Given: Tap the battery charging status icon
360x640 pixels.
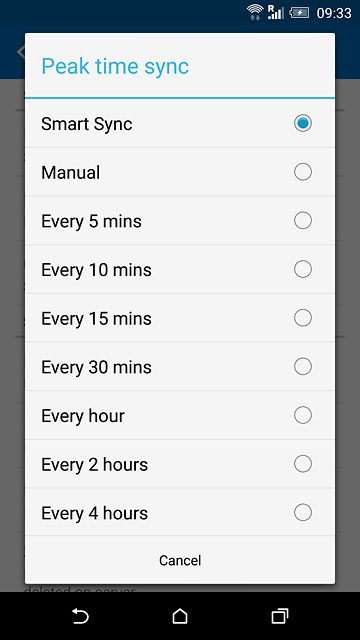Looking at the screenshot, I should pyautogui.click(x=299, y=13).
